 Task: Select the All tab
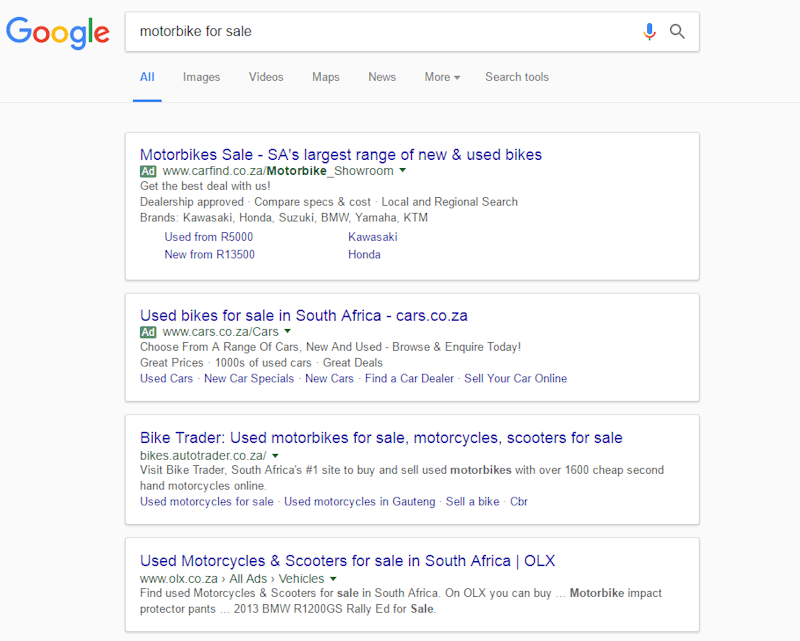point(147,77)
